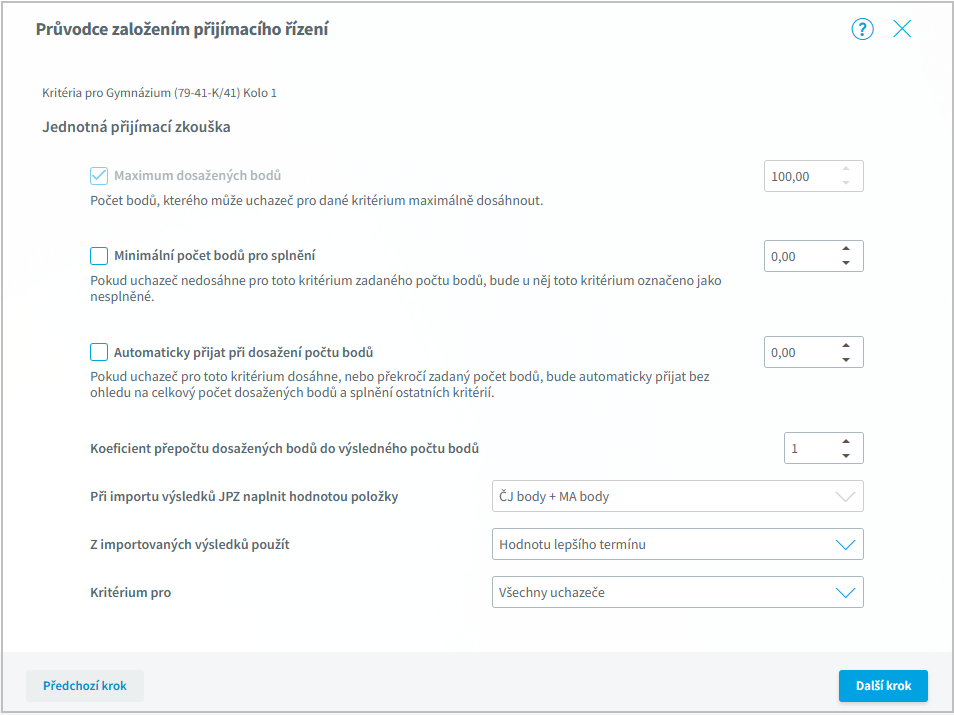Open the Všechny uchazeče dropdown
The width and height of the screenshot is (954, 715).
coord(677,593)
